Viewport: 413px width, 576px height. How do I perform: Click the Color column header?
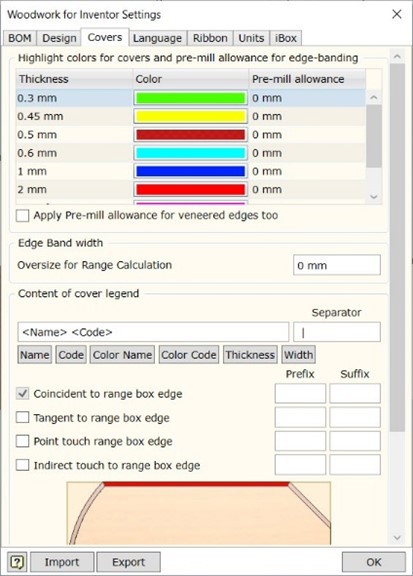pos(191,79)
